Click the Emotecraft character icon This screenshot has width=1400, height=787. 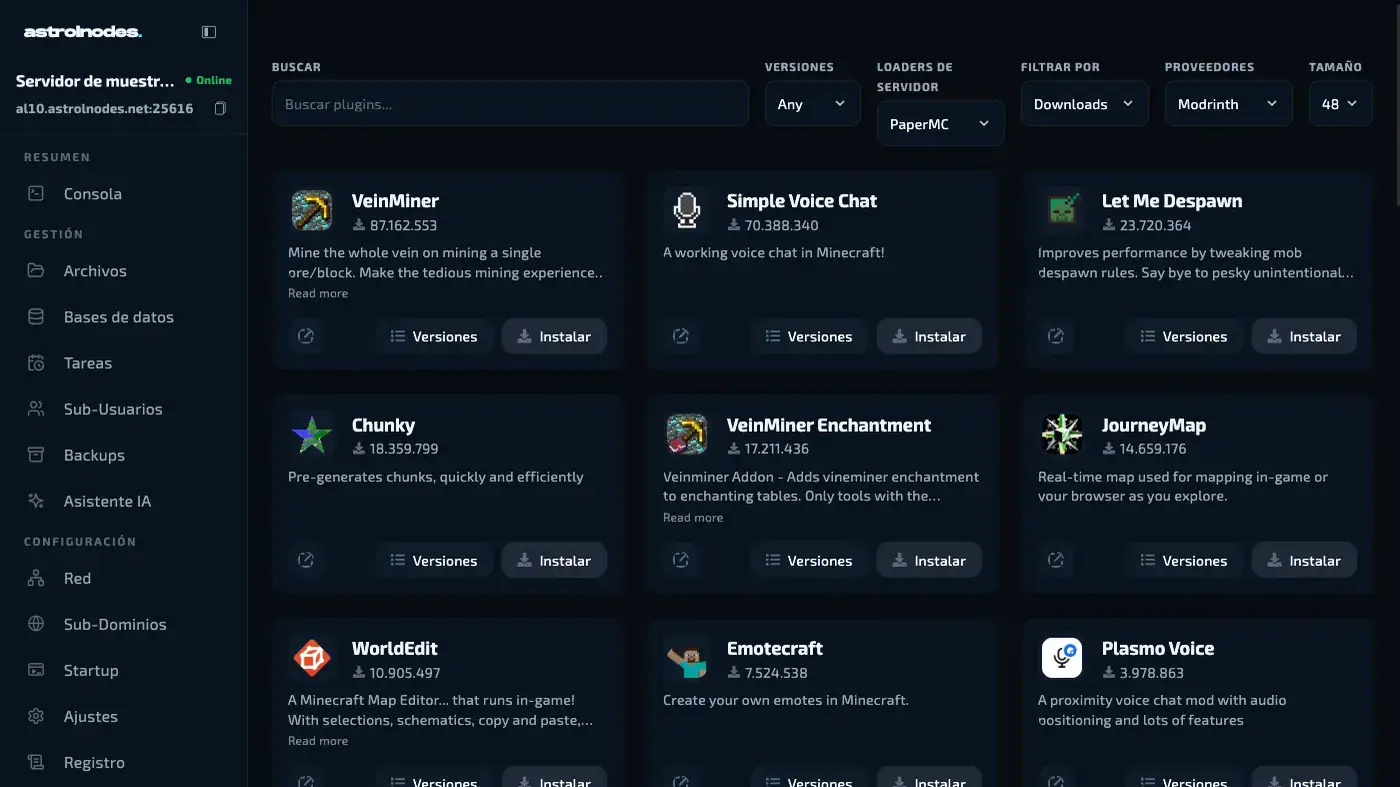(687, 659)
